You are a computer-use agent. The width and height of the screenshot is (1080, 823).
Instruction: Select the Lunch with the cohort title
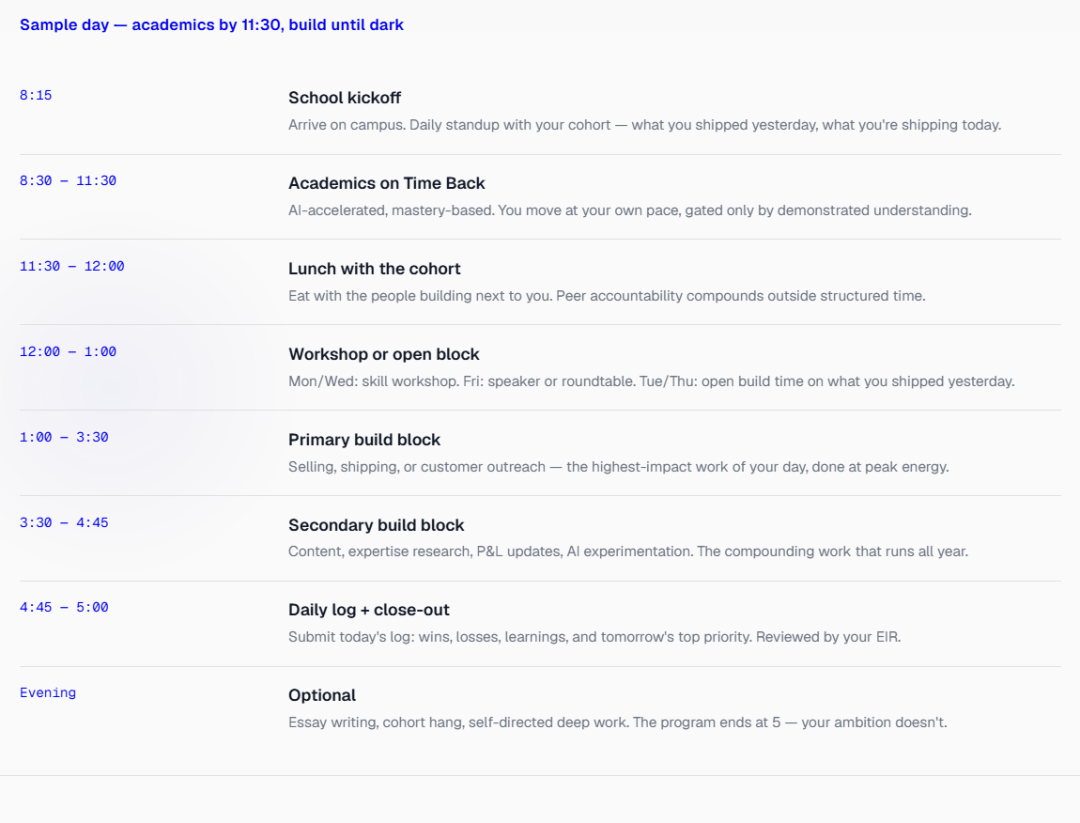click(374, 269)
